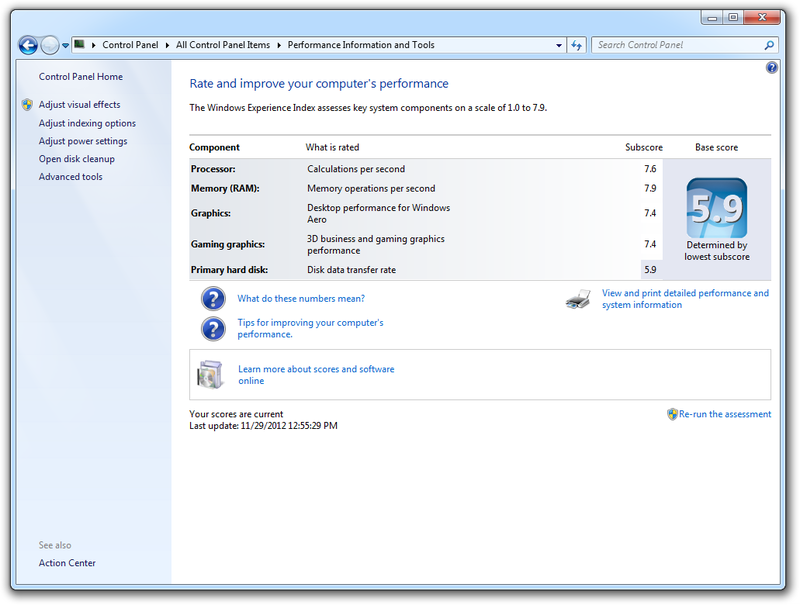This screenshot has width=800, height=605.
Task: Click the 'Calculations per second' text
Action: pyautogui.click(x=356, y=169)
